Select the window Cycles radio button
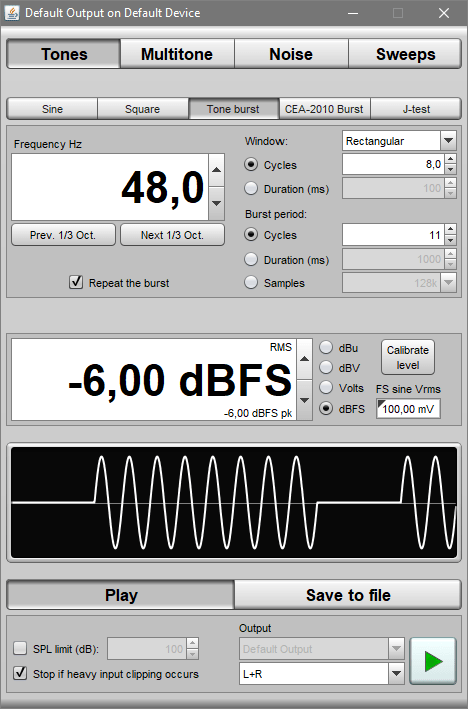This screenshot has width=468, height=709. tap(251, 164)
